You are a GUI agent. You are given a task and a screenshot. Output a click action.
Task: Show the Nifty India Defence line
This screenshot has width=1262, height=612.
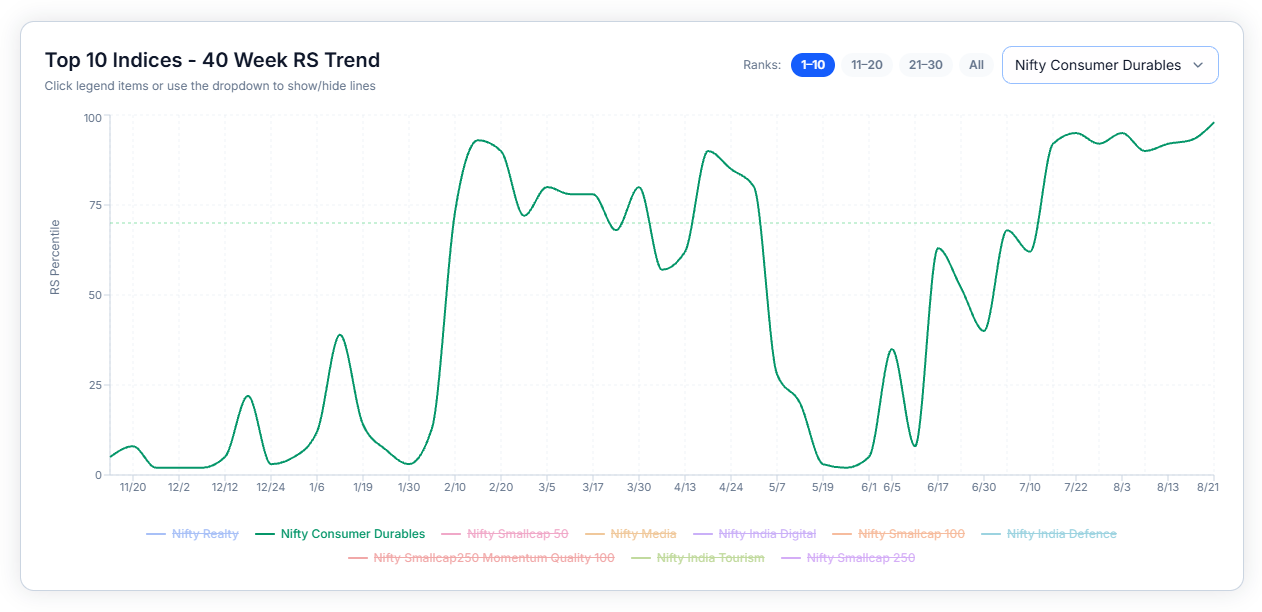1049,534
